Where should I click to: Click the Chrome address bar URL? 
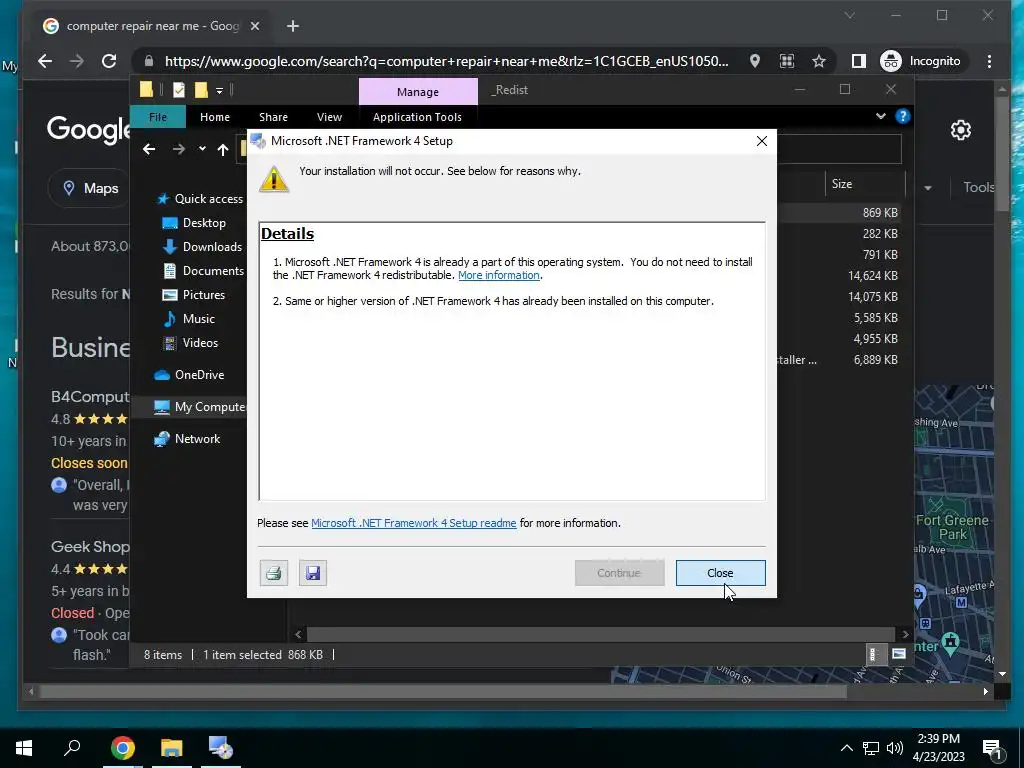[447, 61]
